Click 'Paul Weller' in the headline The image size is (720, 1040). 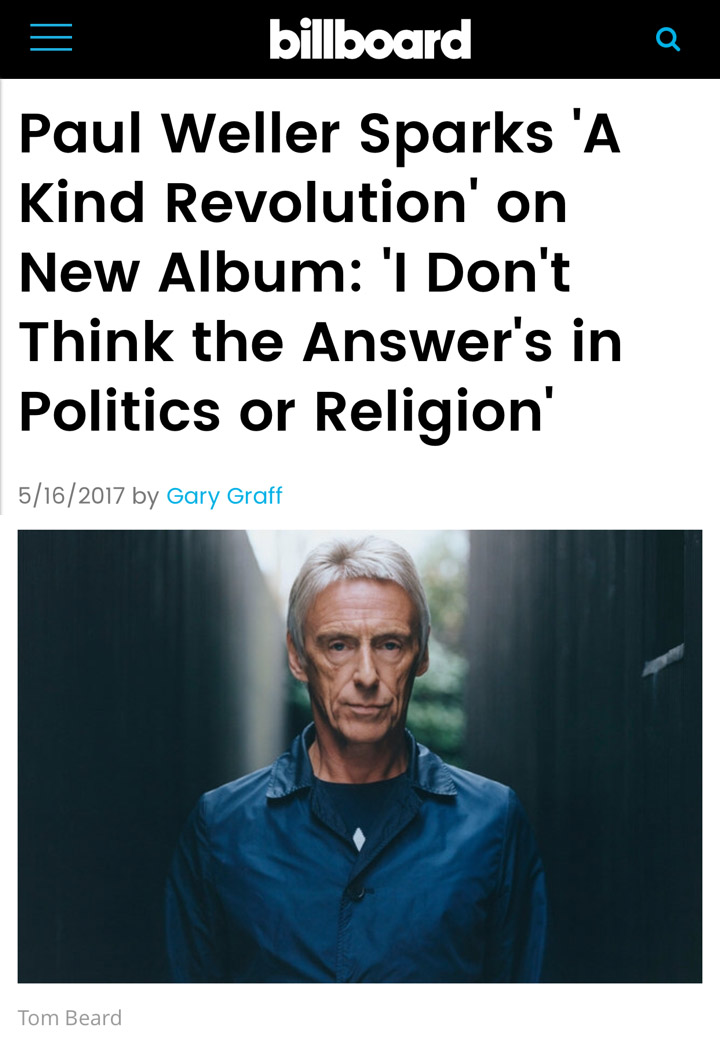pos(180,133)
